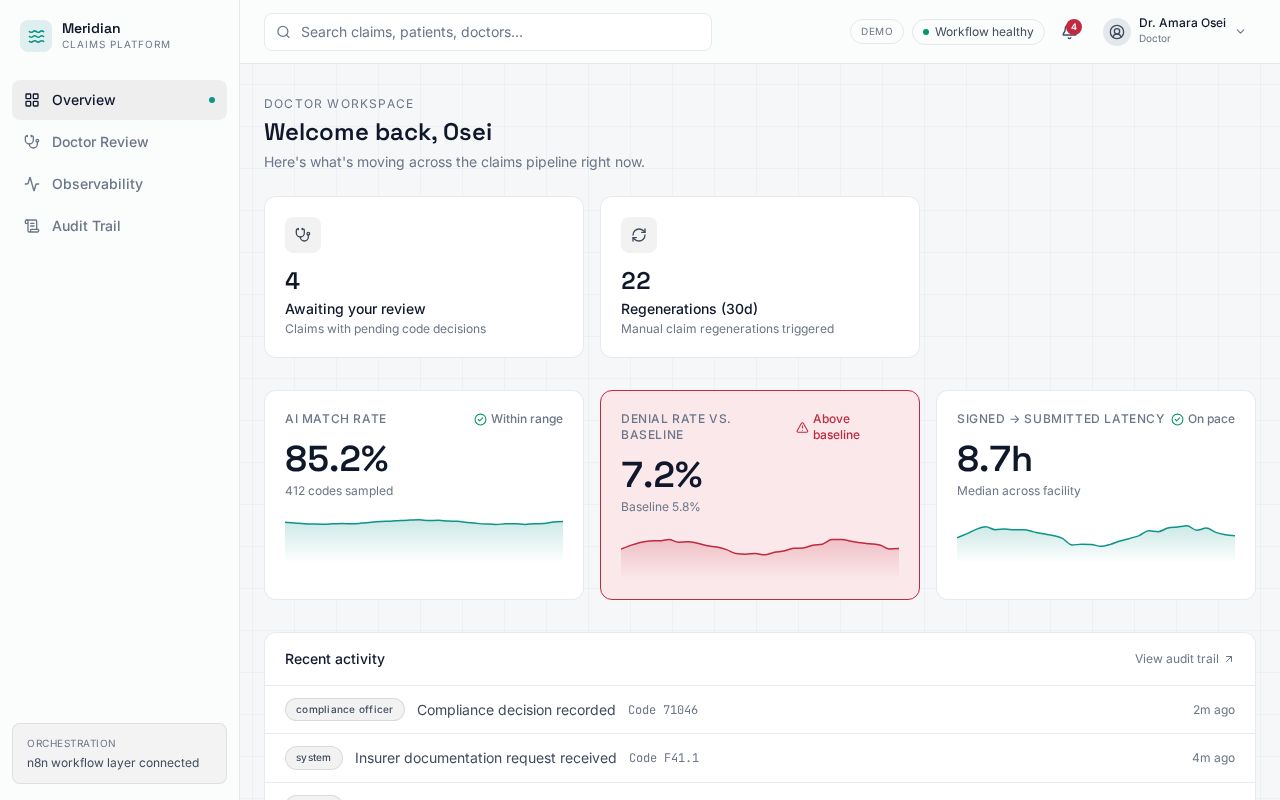Click the compliance officer tag

coord(345,710)
